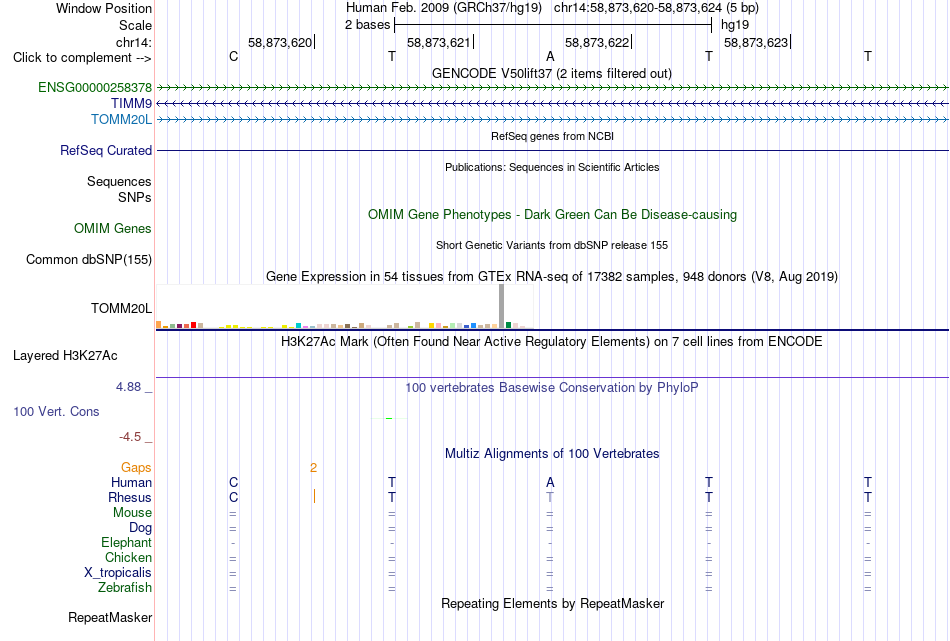Screen dimensions: 950x641
Task: Open the Repeating Elements by RepeatMasker title
Action: 552,604
